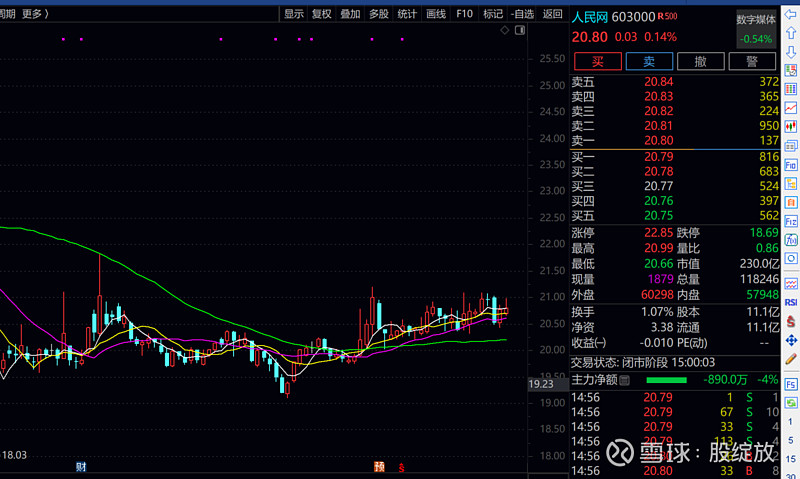Click -自选 to remove from watchlist

[x=522, y=14]
